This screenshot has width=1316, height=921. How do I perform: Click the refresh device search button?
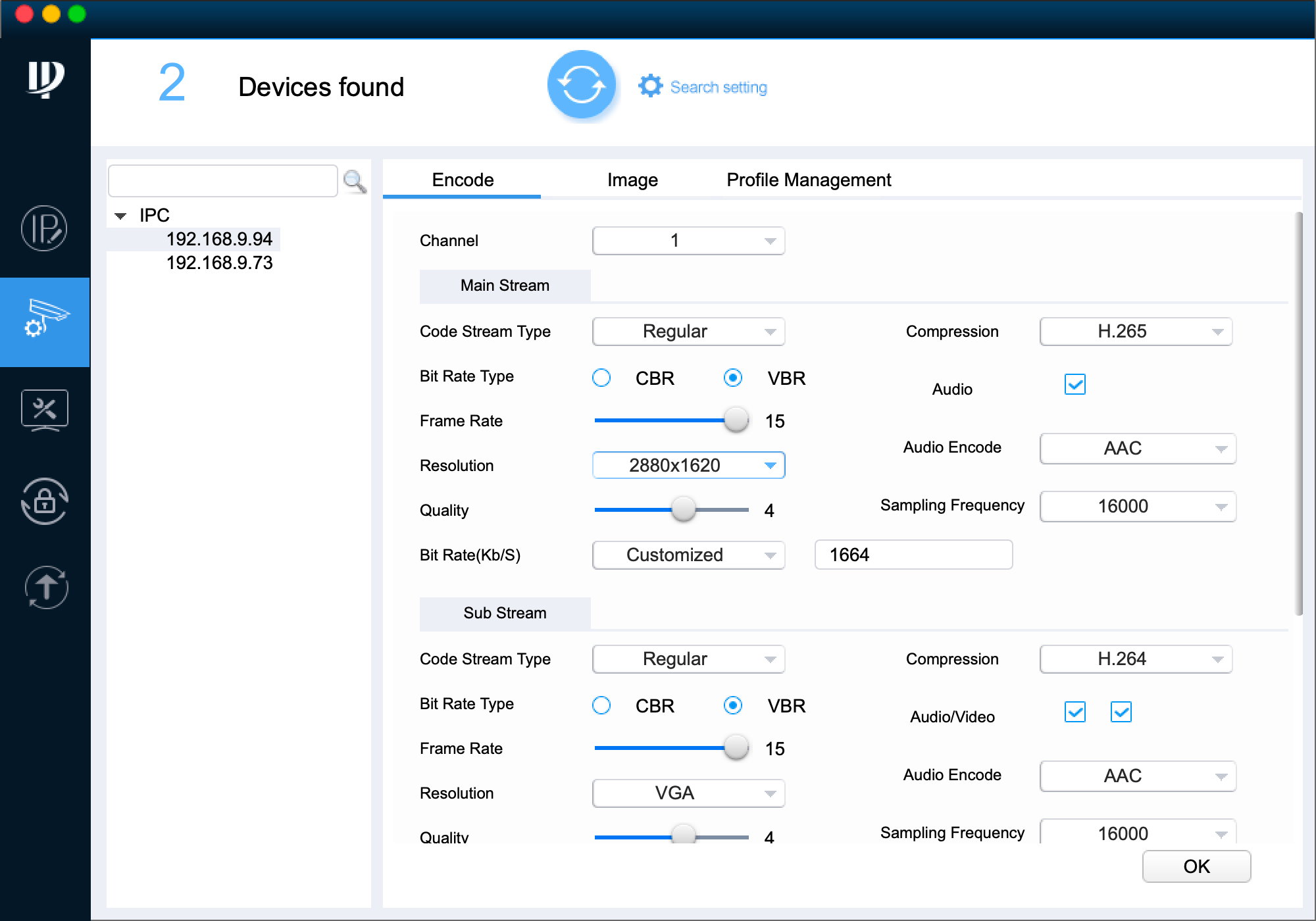click(582, 86)
